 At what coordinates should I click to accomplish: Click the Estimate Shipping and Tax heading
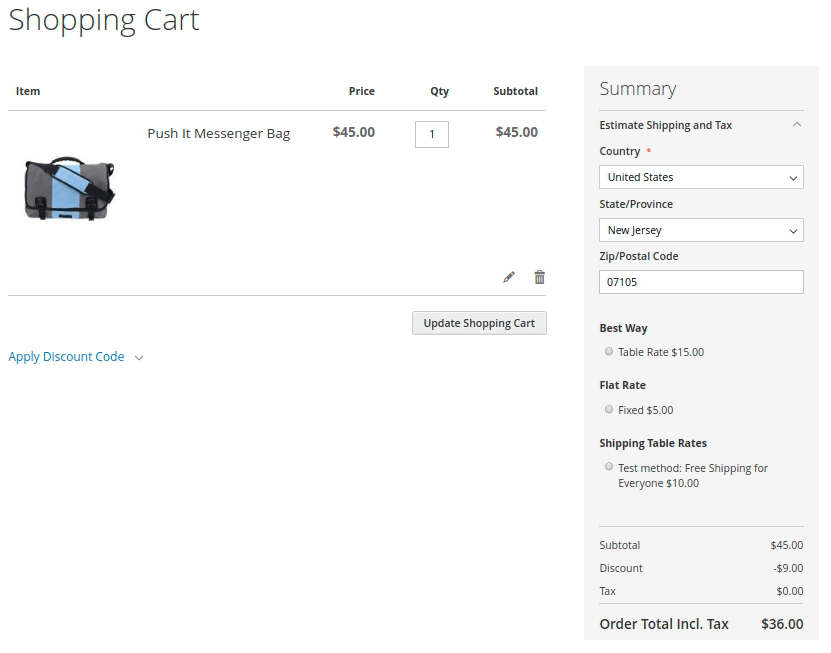pyautogui.click(x=665, y=125)
